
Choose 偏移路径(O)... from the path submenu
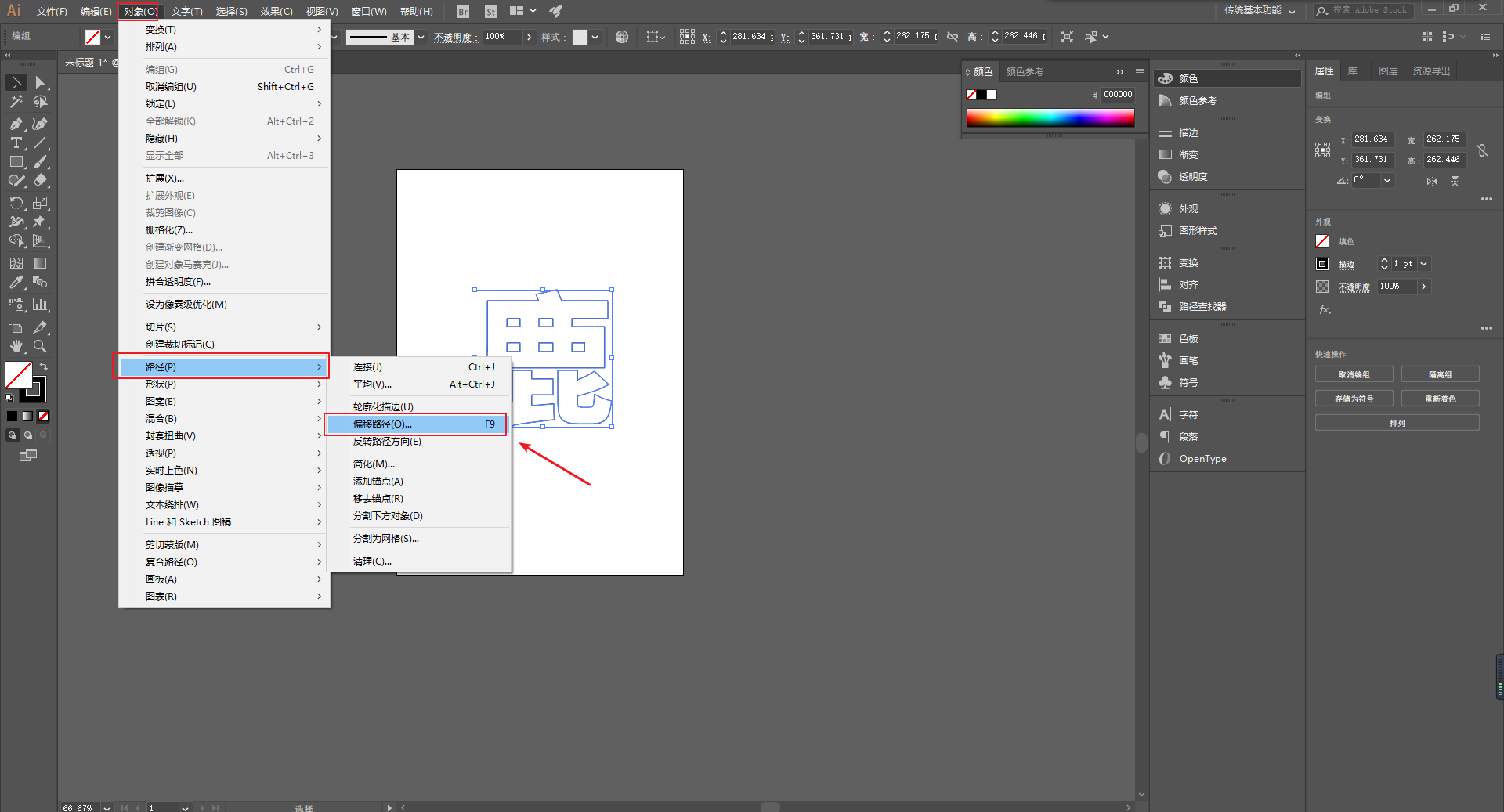(417, 424)
